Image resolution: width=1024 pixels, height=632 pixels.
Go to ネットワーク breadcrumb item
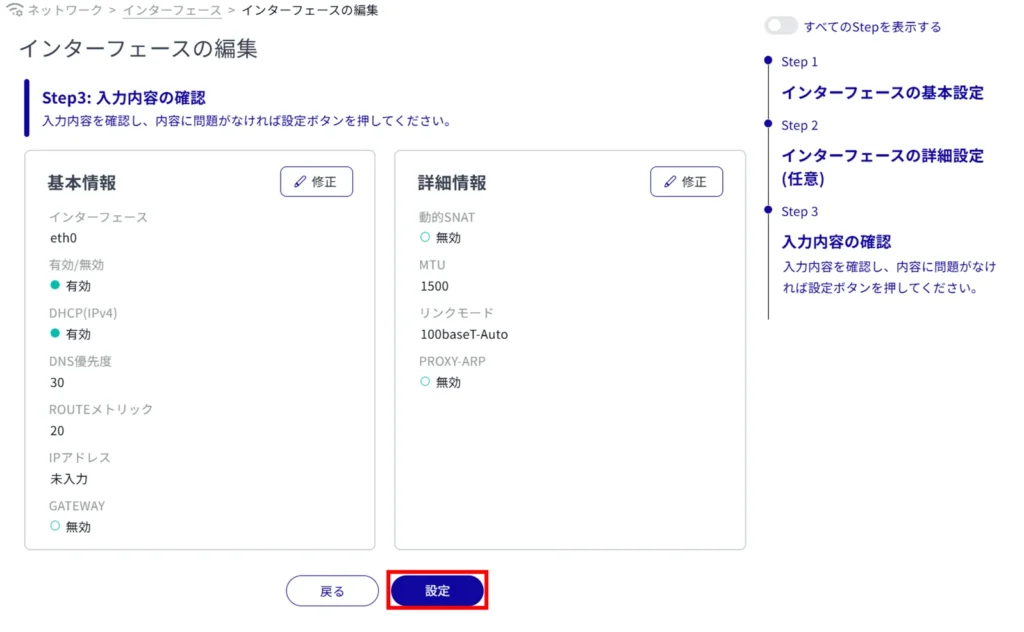67,10
